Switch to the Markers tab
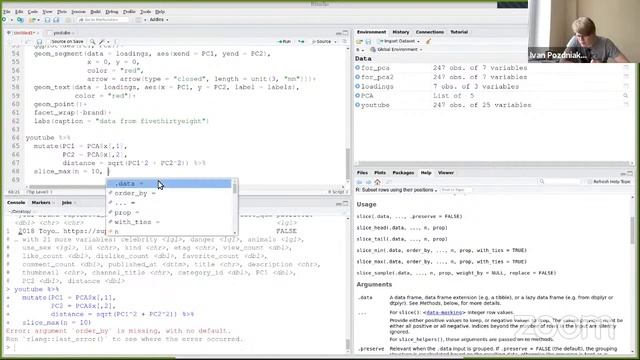 point(41,203)
